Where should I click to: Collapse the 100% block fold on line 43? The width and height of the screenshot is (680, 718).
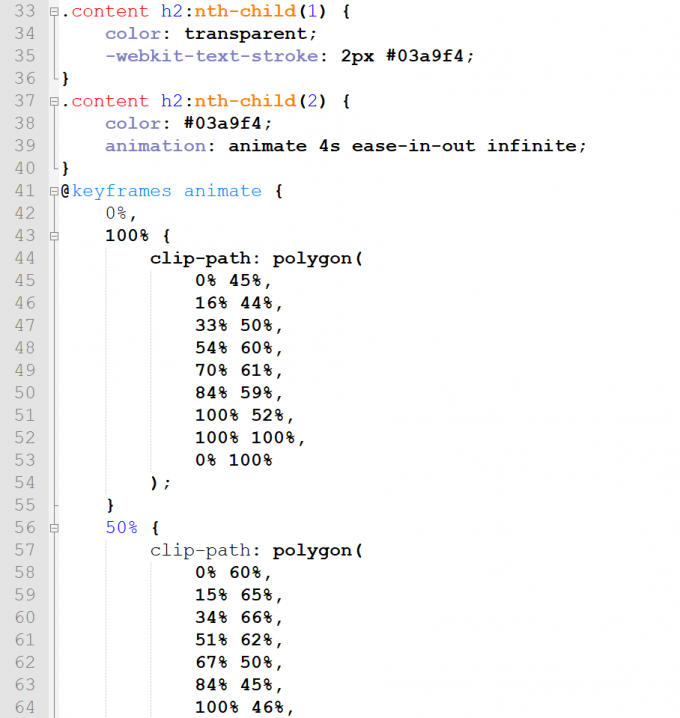pyautogui.click(x=54, y=236)
